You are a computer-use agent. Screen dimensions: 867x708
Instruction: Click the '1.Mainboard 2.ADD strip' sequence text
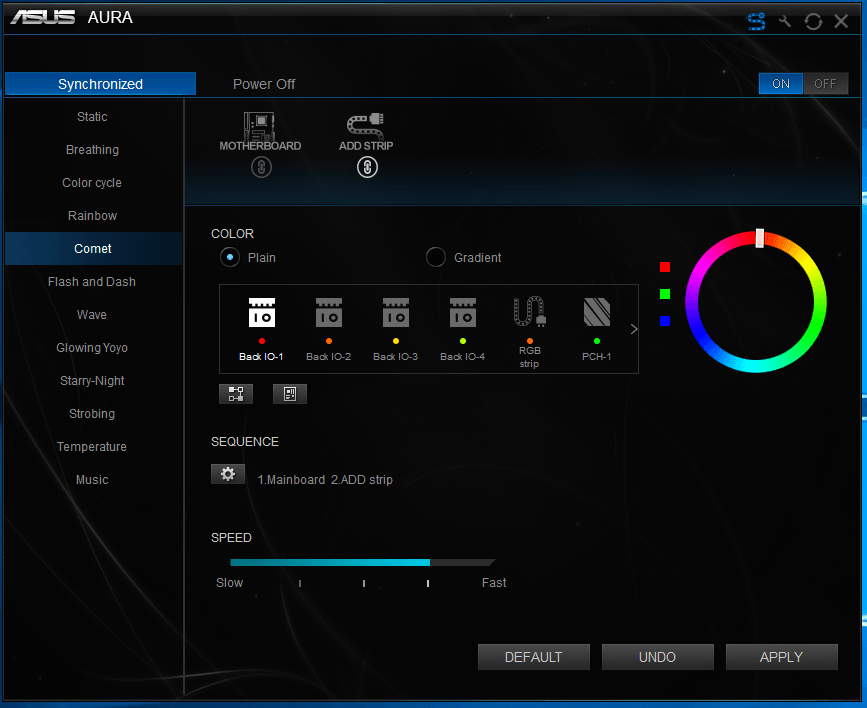pyautogui.click(x=325, y=480)
